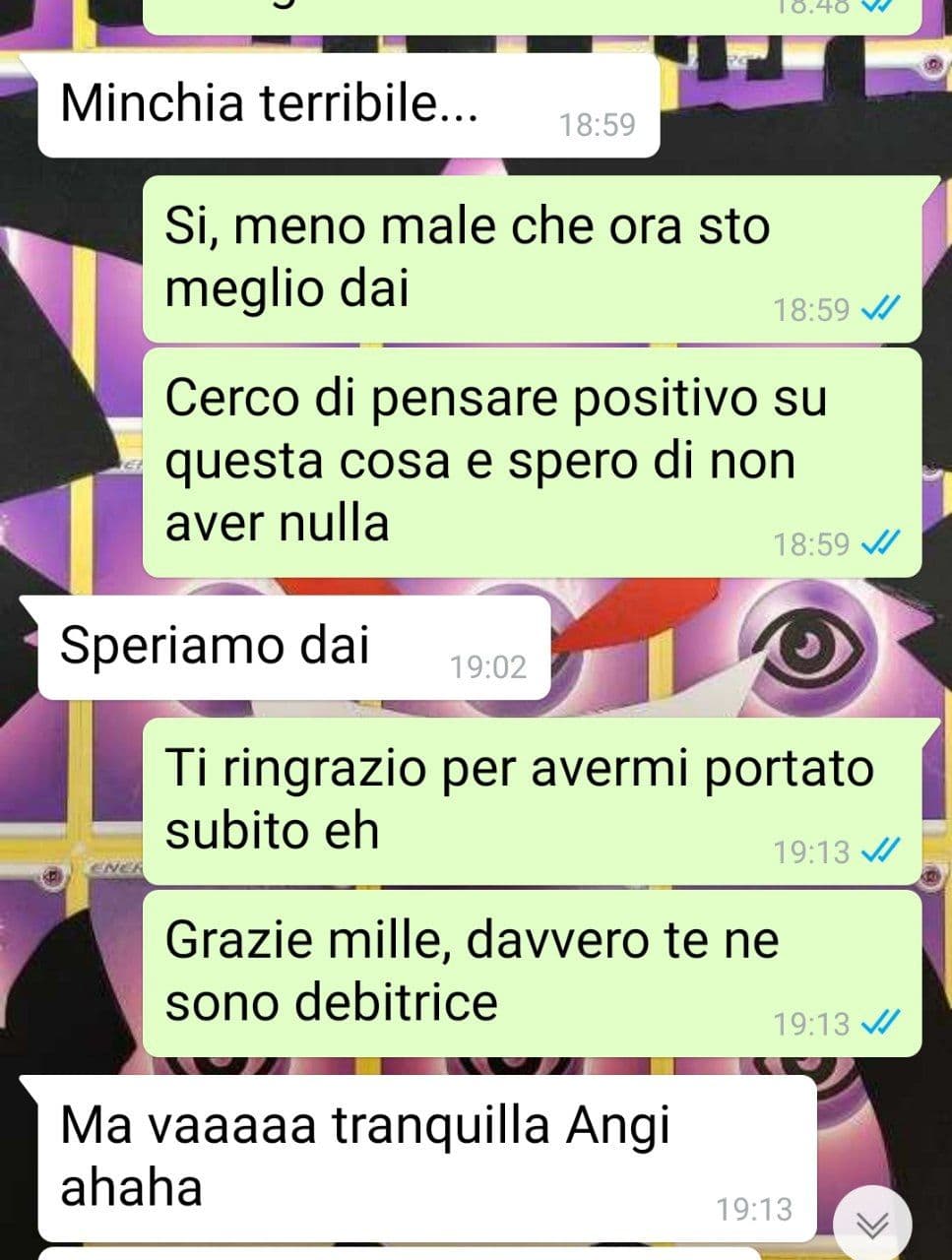Tap the double check marks on 'Ti ringrazio' message
952x1260 pixels.
tap(880, 851)
